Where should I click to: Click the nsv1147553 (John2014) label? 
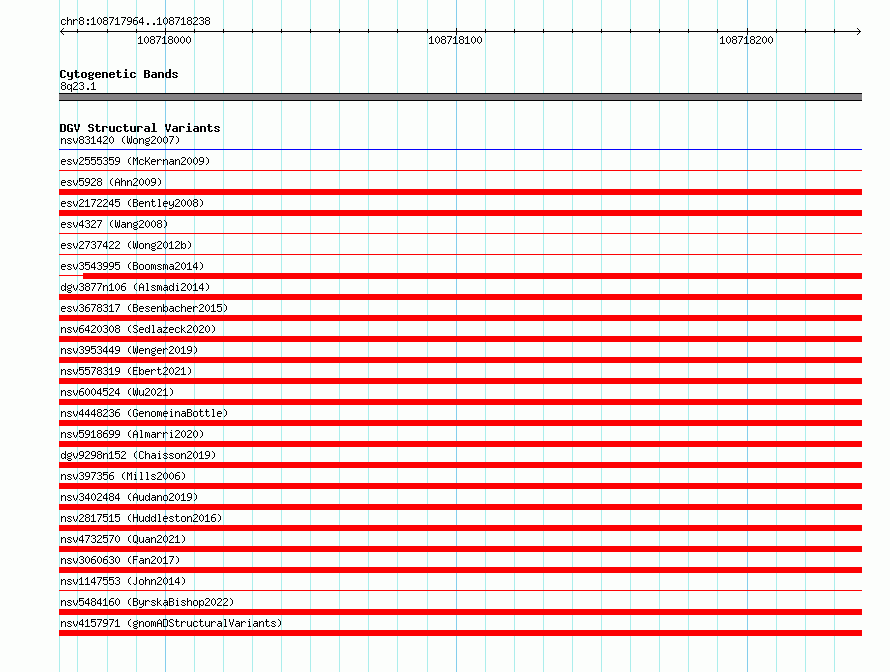coord(123,581)
